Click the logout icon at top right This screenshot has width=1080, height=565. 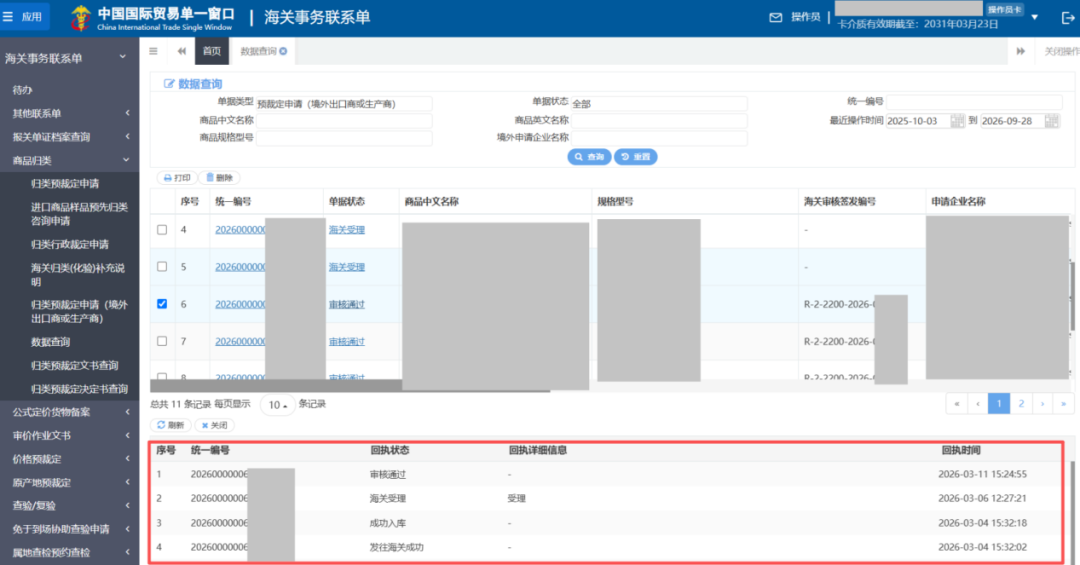1067,17
